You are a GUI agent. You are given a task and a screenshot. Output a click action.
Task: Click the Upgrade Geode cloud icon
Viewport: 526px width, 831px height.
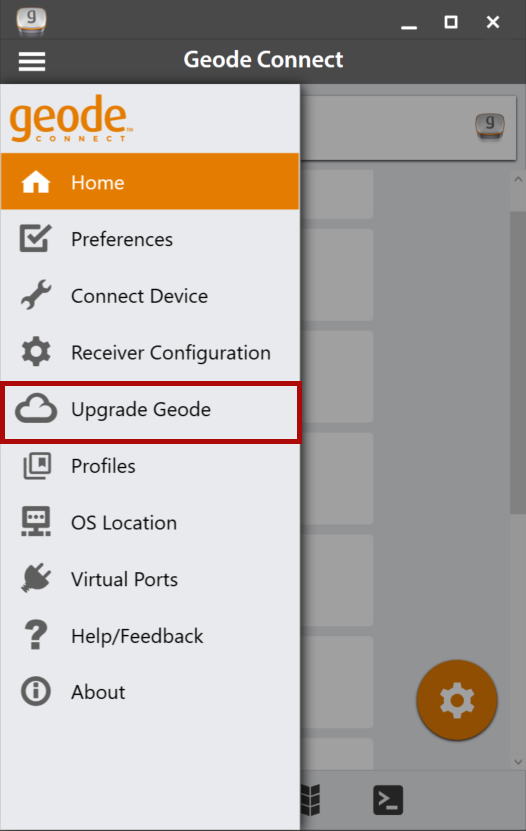coord(35,409)
